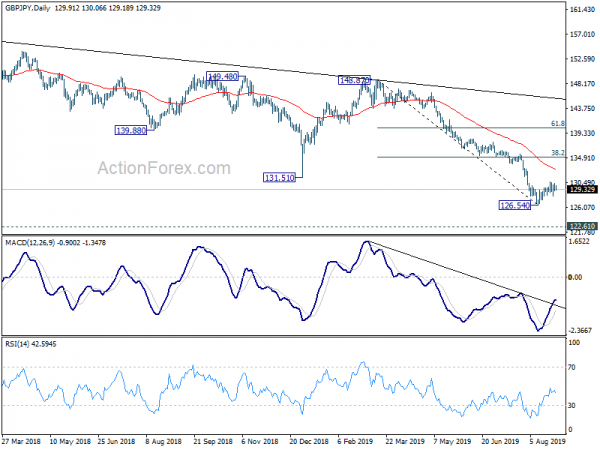Click the 126.540 low price label
This screenshot has height=450, width=600.
(x=515, y=205)
